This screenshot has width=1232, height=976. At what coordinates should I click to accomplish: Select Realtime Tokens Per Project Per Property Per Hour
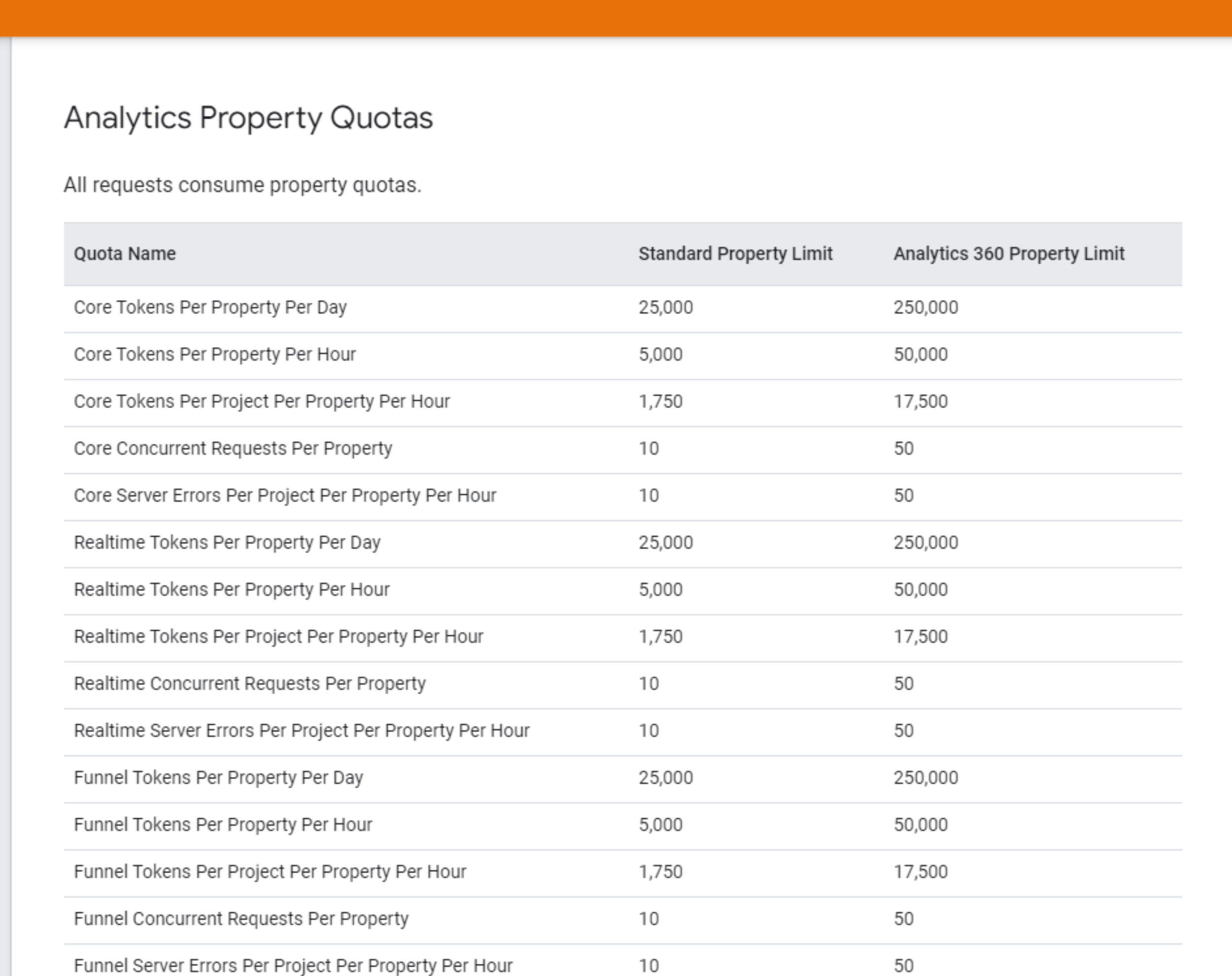(279, 636)
